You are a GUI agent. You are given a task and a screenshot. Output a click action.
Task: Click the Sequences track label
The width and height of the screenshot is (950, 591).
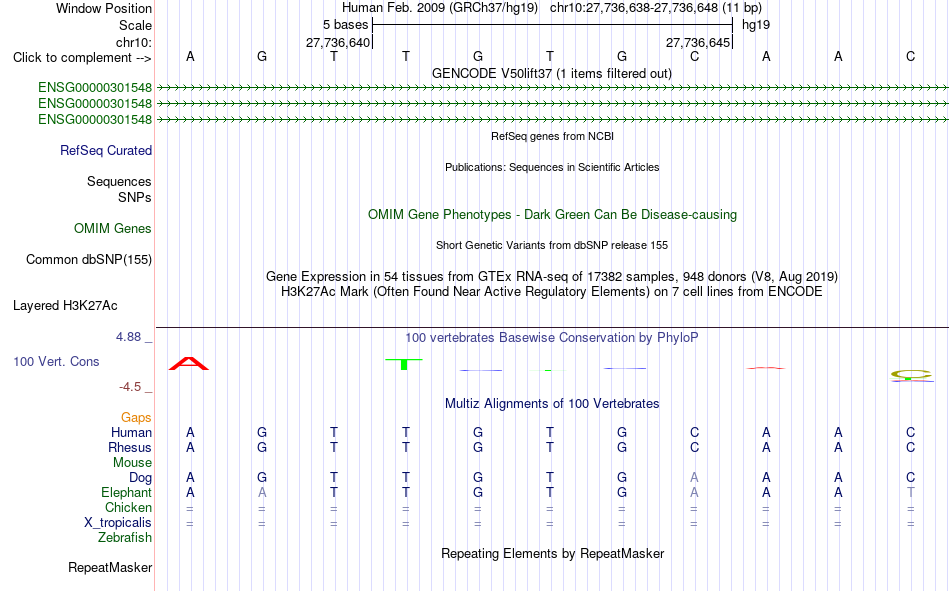click(119, 181)
